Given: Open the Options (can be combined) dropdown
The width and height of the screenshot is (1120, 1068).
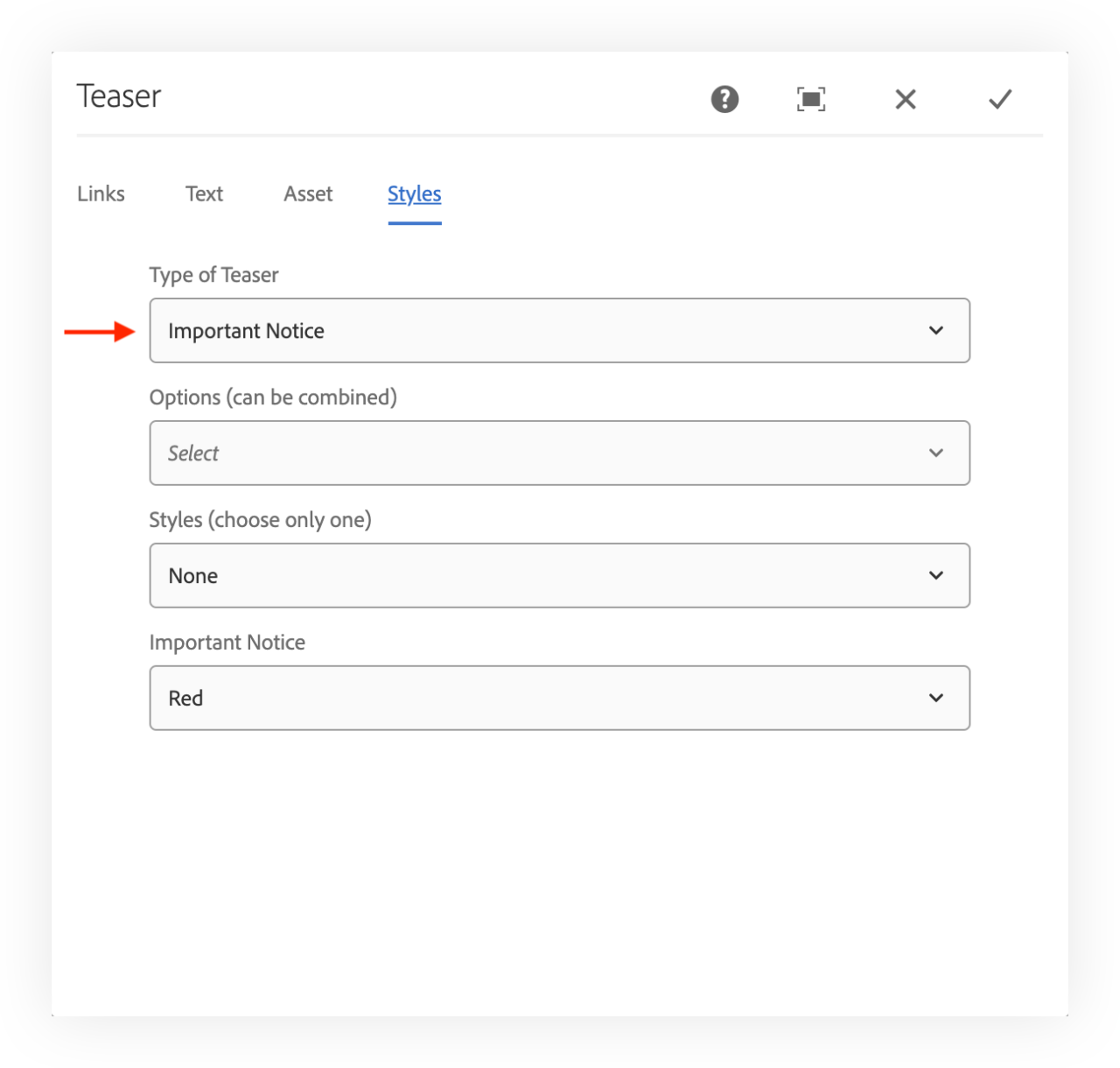Looking at the screenshot, I should pos(560,453).
